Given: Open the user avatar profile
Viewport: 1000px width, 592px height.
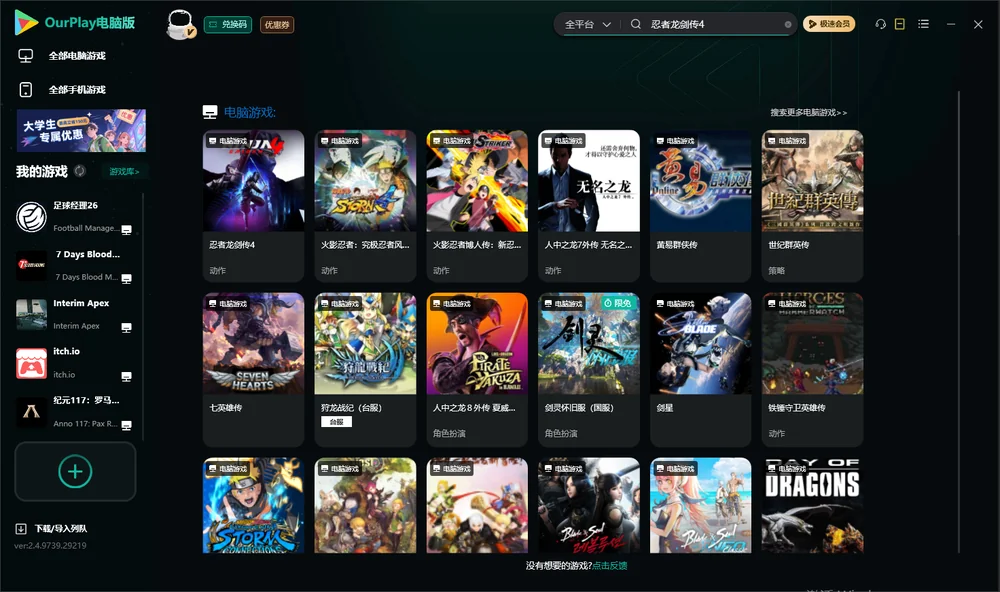Looking at the screenshot, I should tap(180, 24).
